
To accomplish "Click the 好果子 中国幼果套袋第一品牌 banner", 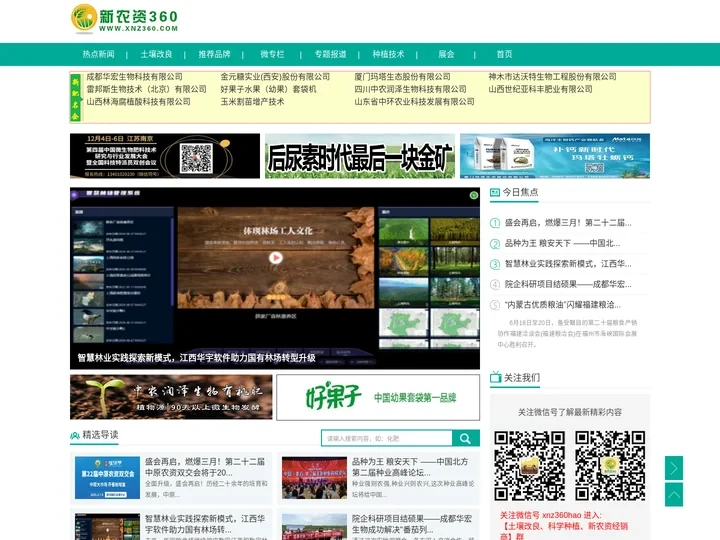I will pyautogui.click(x=378, y=397).
